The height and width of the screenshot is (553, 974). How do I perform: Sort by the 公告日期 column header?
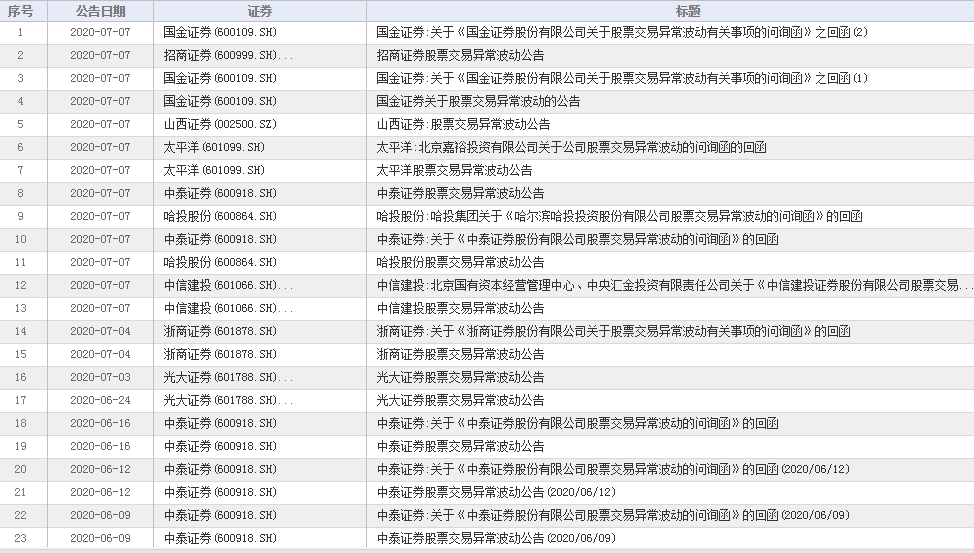click(101, 11)
